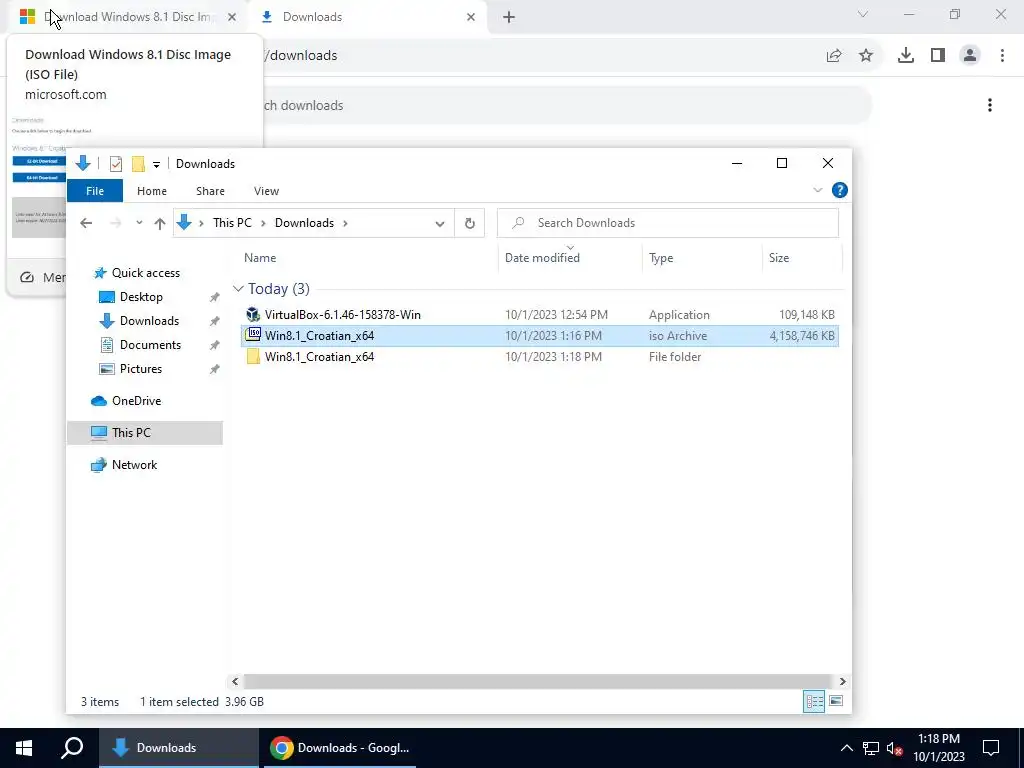The height and width of the screenshot is (768, 1024).
Task: Select the Win8.1_Croatian_x64 File folder row
Action: [539, 357]
